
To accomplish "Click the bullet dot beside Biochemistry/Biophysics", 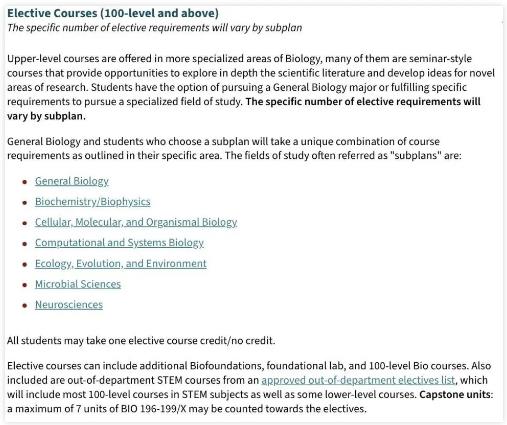I will (x=24, y=203).
